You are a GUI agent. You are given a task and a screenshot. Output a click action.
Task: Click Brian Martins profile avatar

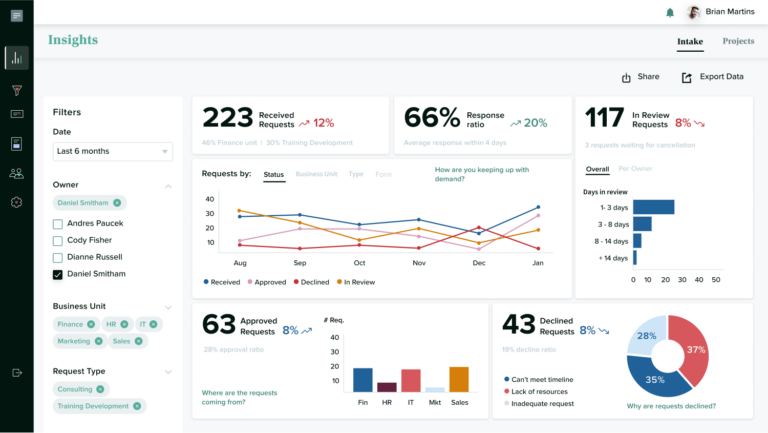[693, 13]
